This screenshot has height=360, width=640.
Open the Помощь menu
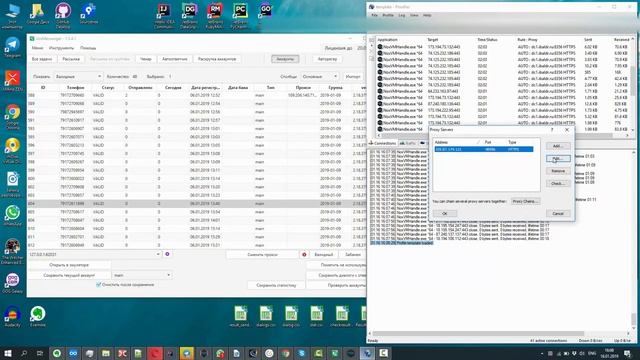click(x=88, y=48)
